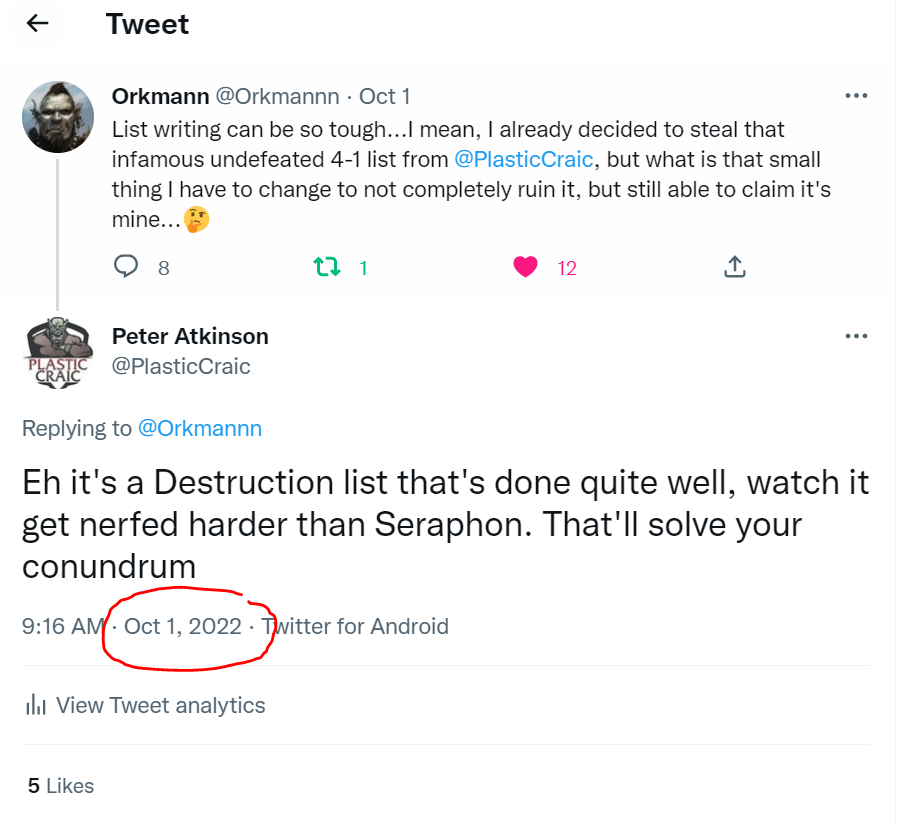Image resolution: width=918 pixels, height=822 pixels.
Task: Click the analytics bar chart icon
Action: (x=35, y=705)
